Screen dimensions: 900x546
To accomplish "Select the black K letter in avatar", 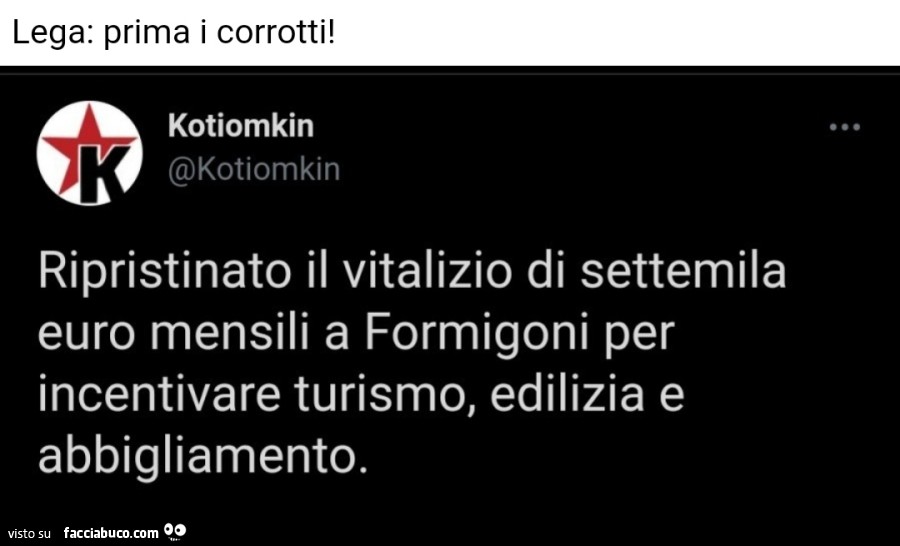I will coord(102,172).
